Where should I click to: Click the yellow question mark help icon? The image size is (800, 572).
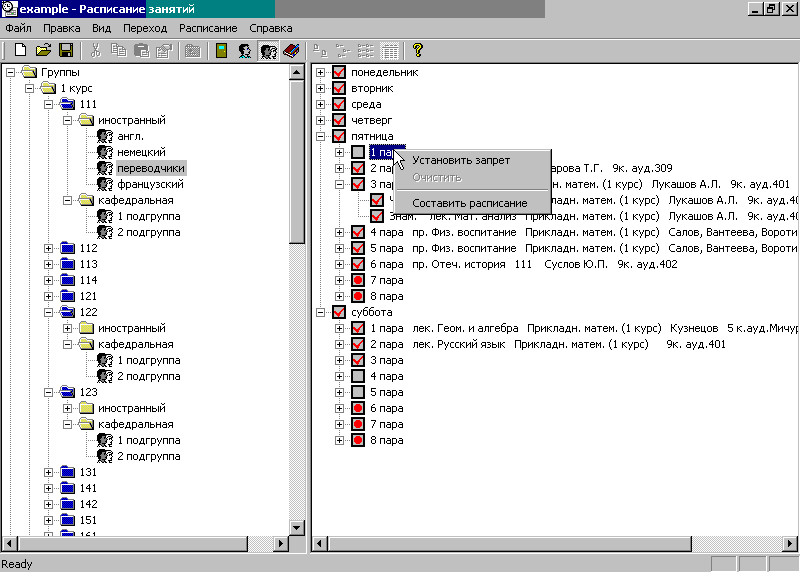[x=418, y=50]
